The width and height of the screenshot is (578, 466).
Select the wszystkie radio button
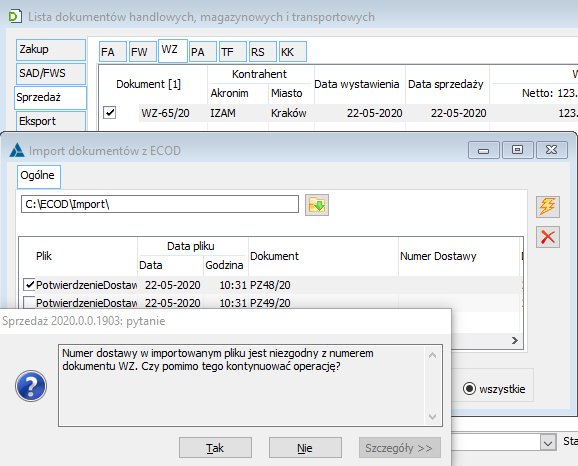point(469,389)
